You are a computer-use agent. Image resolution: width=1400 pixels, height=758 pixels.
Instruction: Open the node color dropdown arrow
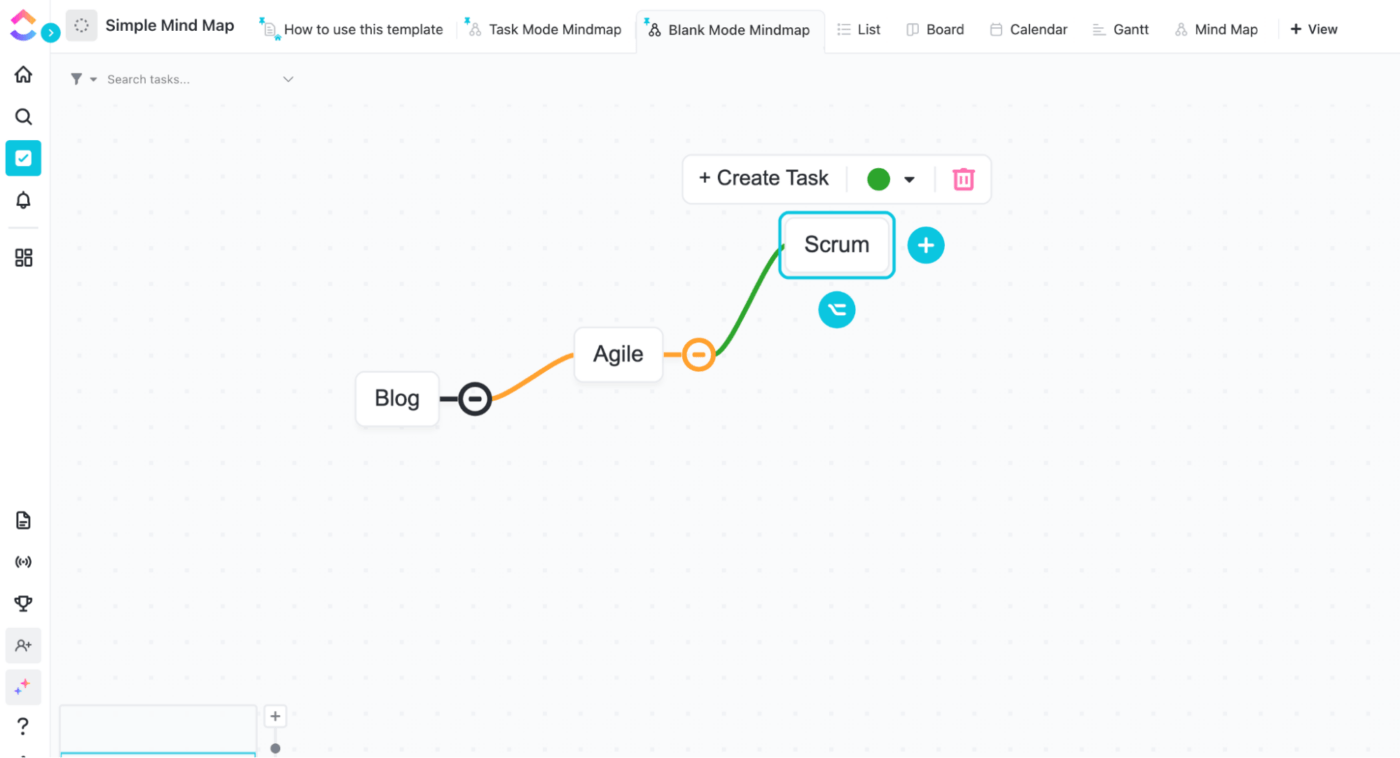click(x=910, y=180)
